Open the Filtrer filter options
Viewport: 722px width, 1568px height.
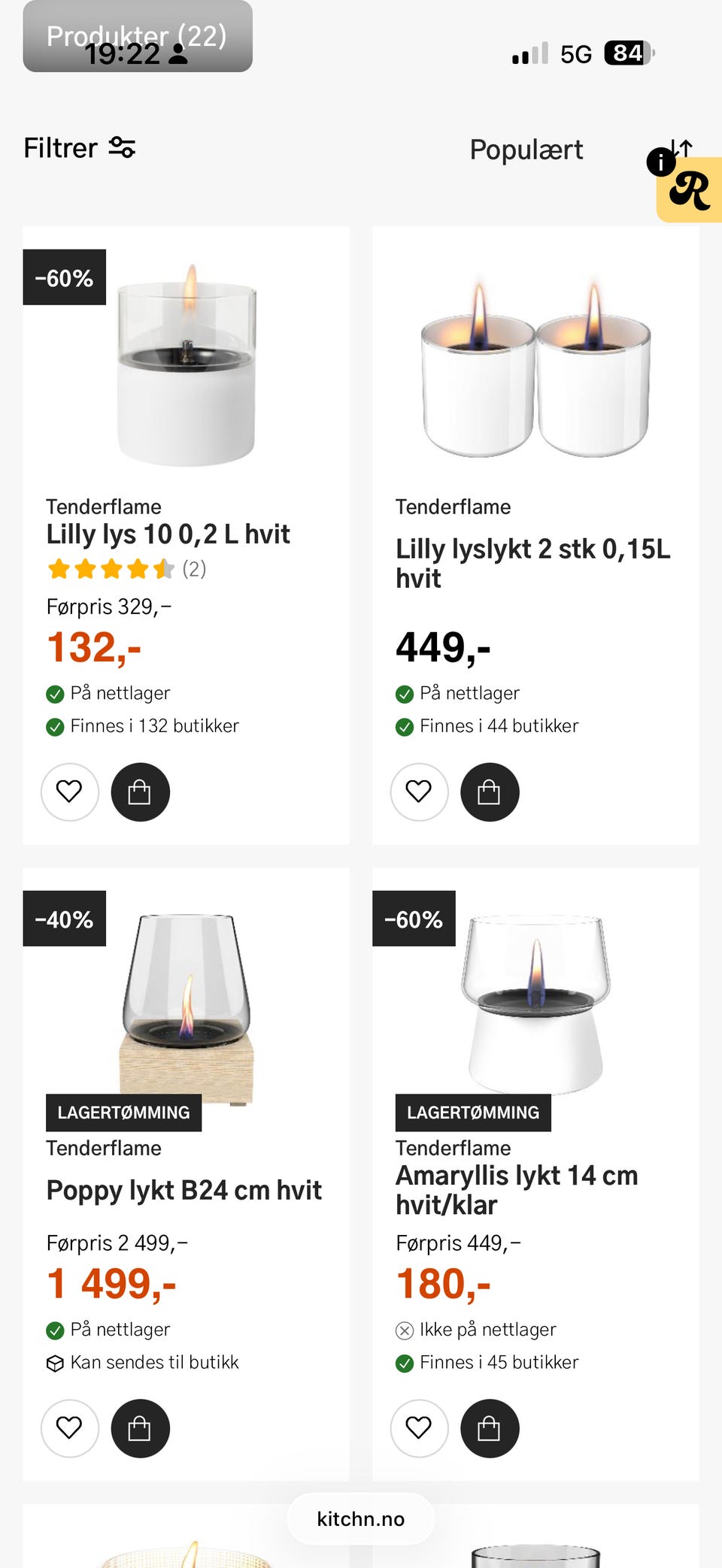pos(79,148)
